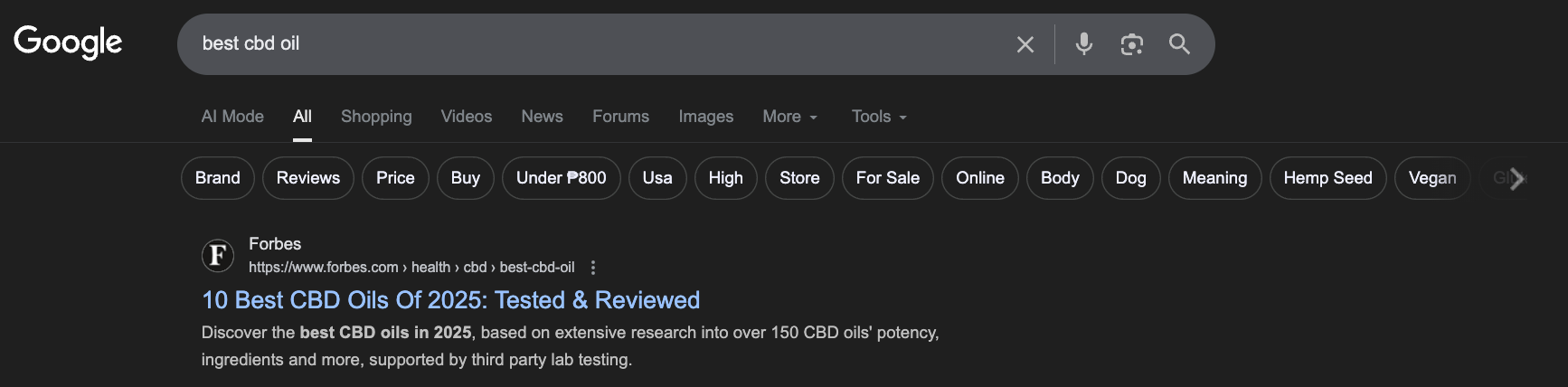
Task: Open the Shopping tab
Action: 376,117
